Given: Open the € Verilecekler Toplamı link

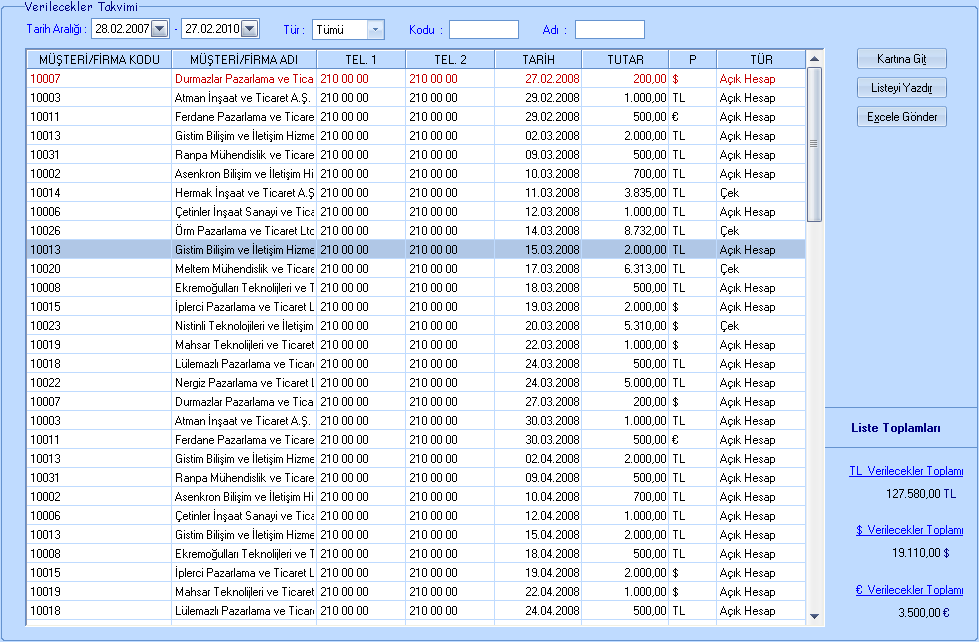Looking at the screenshot, I should tap(909, 590).
